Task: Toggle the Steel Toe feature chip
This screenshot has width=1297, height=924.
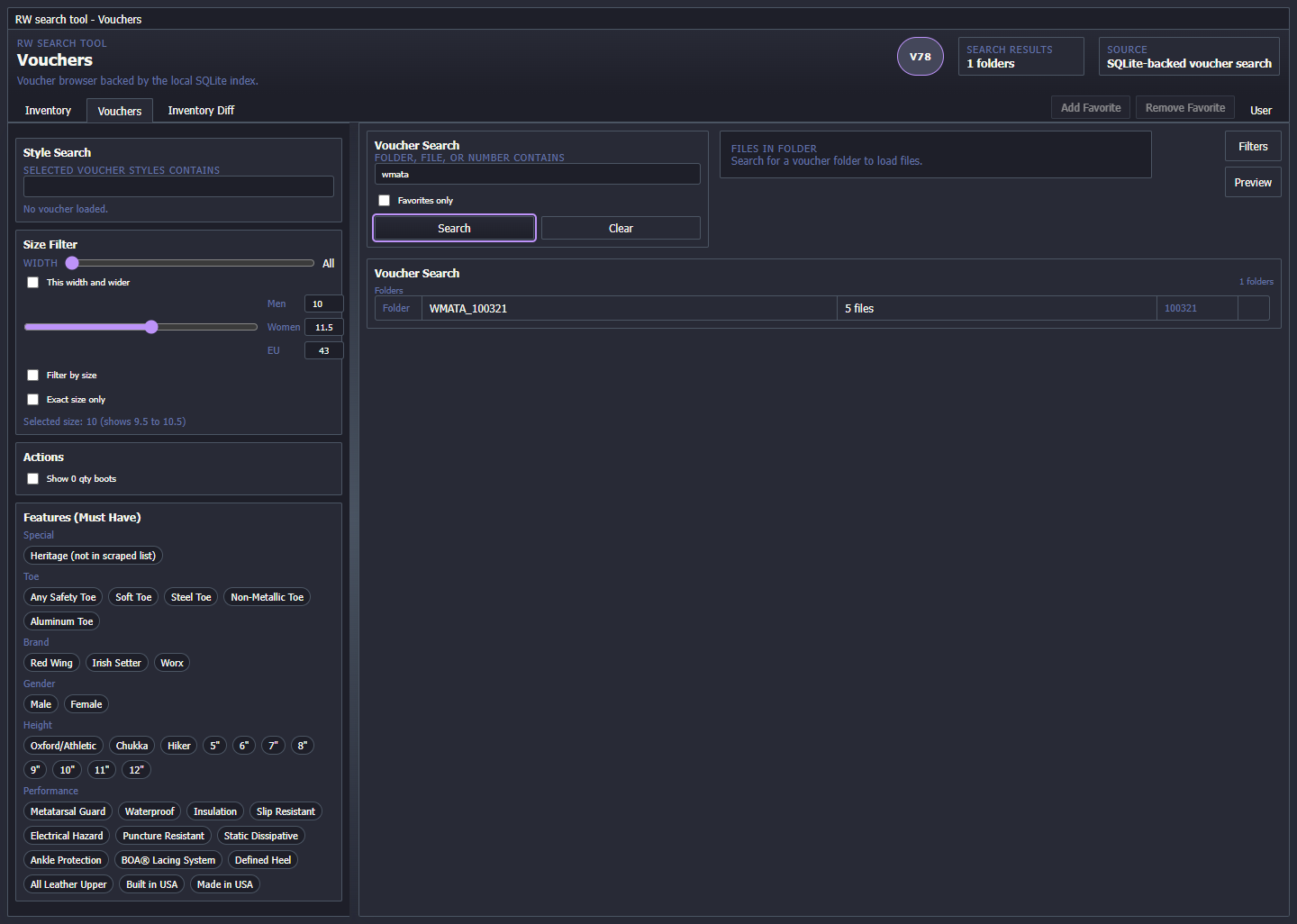Action: [191, 597]
